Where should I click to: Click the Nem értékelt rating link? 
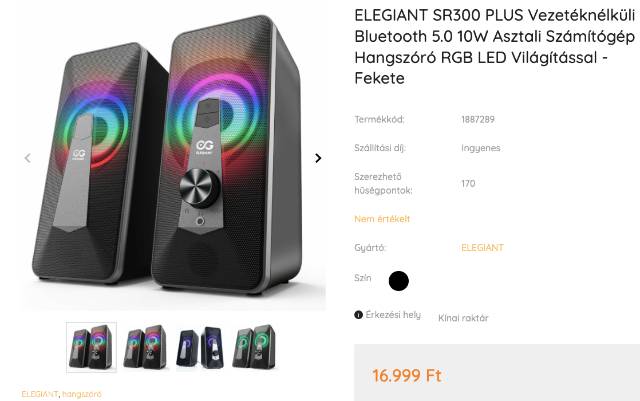coord(382,219)
